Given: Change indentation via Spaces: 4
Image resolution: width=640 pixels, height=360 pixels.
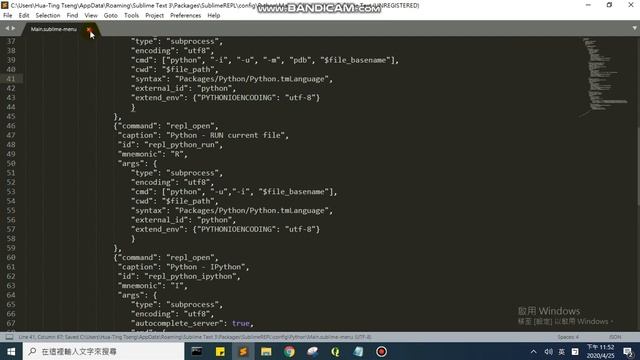Looking at the screenshot, I should point(568,337).
